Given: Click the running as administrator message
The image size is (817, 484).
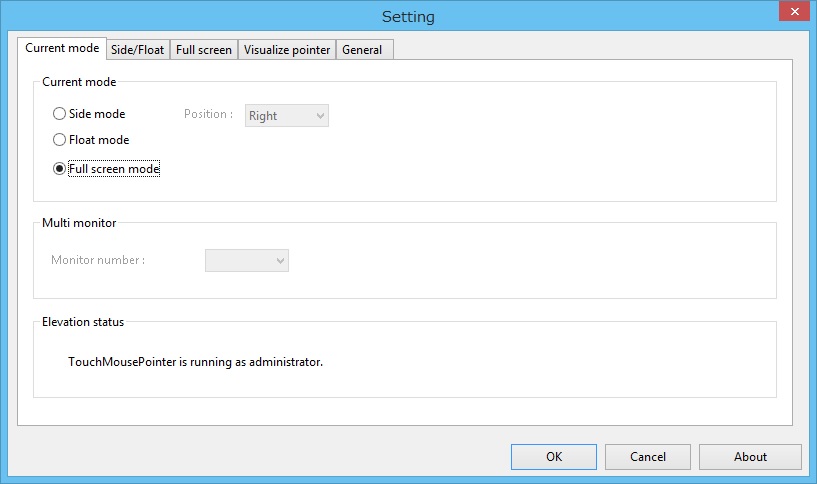Looking at the screenshot, I should coord(195,361).
